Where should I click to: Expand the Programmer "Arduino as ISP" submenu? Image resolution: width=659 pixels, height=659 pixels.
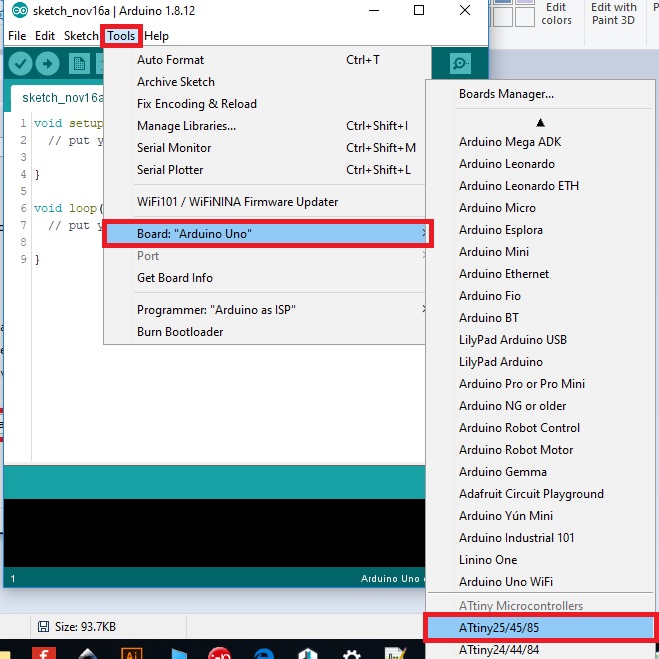[x=265, y=310]
